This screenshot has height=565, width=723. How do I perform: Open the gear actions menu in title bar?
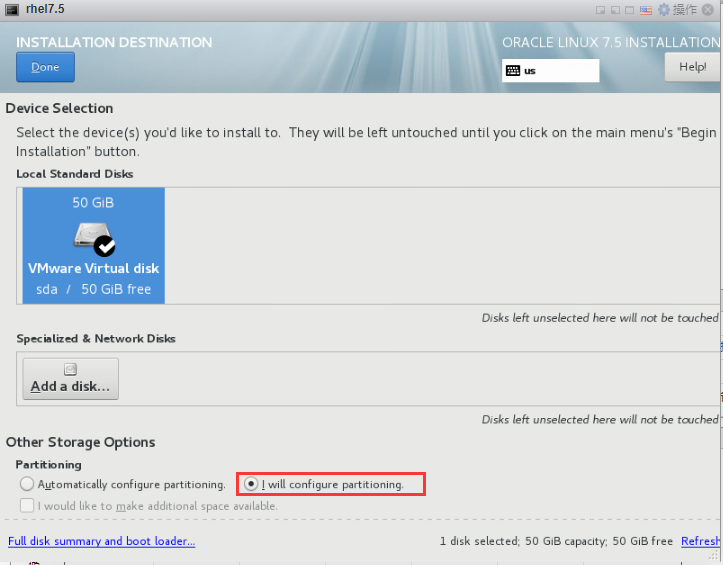pyautogui.click(x=664, y=10)
